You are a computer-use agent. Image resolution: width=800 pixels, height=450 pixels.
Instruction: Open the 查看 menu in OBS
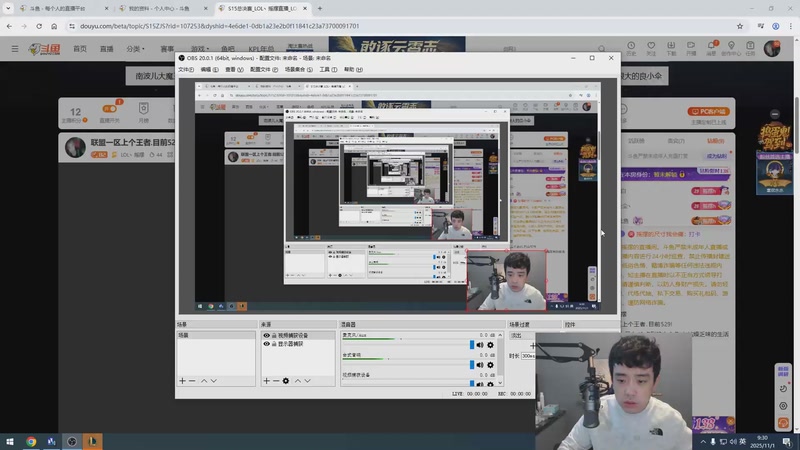[x=234, y=69]
